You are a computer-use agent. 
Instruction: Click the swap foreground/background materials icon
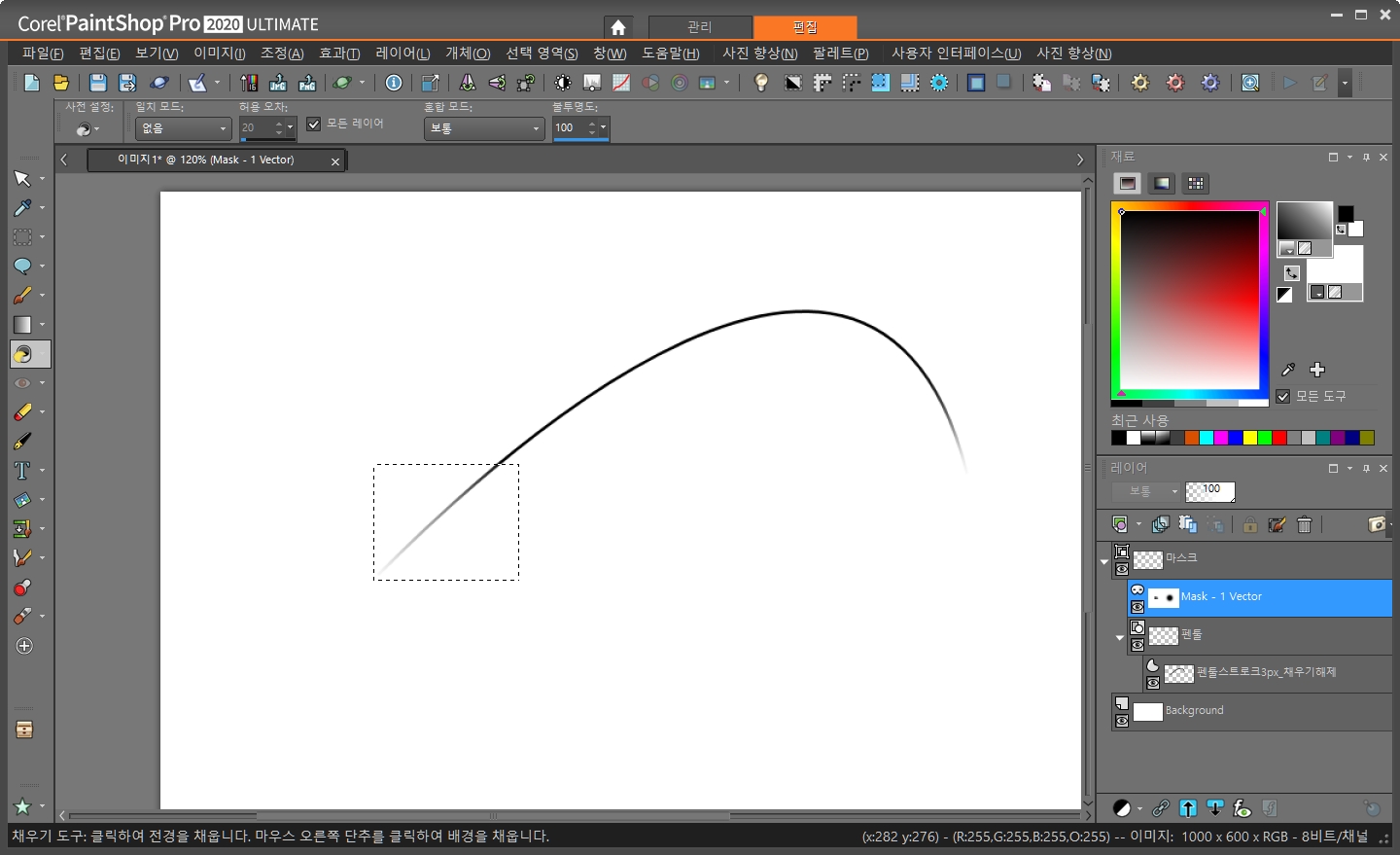point(1292,273)
